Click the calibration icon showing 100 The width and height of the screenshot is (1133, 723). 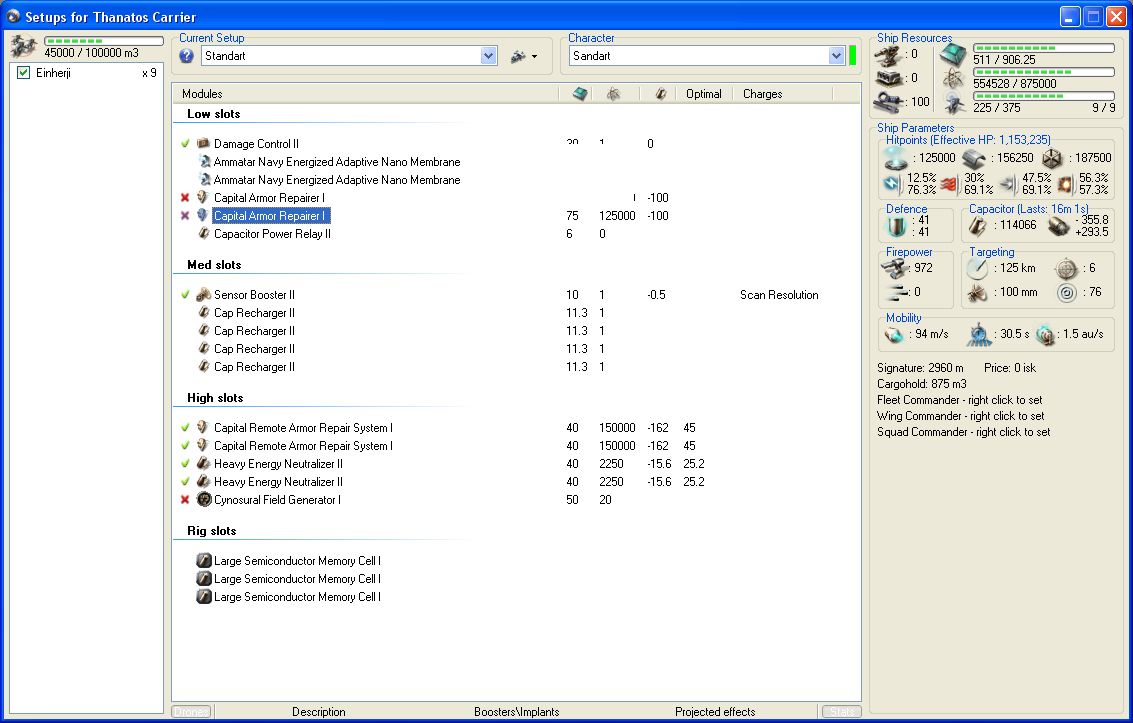click(x=888, y=102)
